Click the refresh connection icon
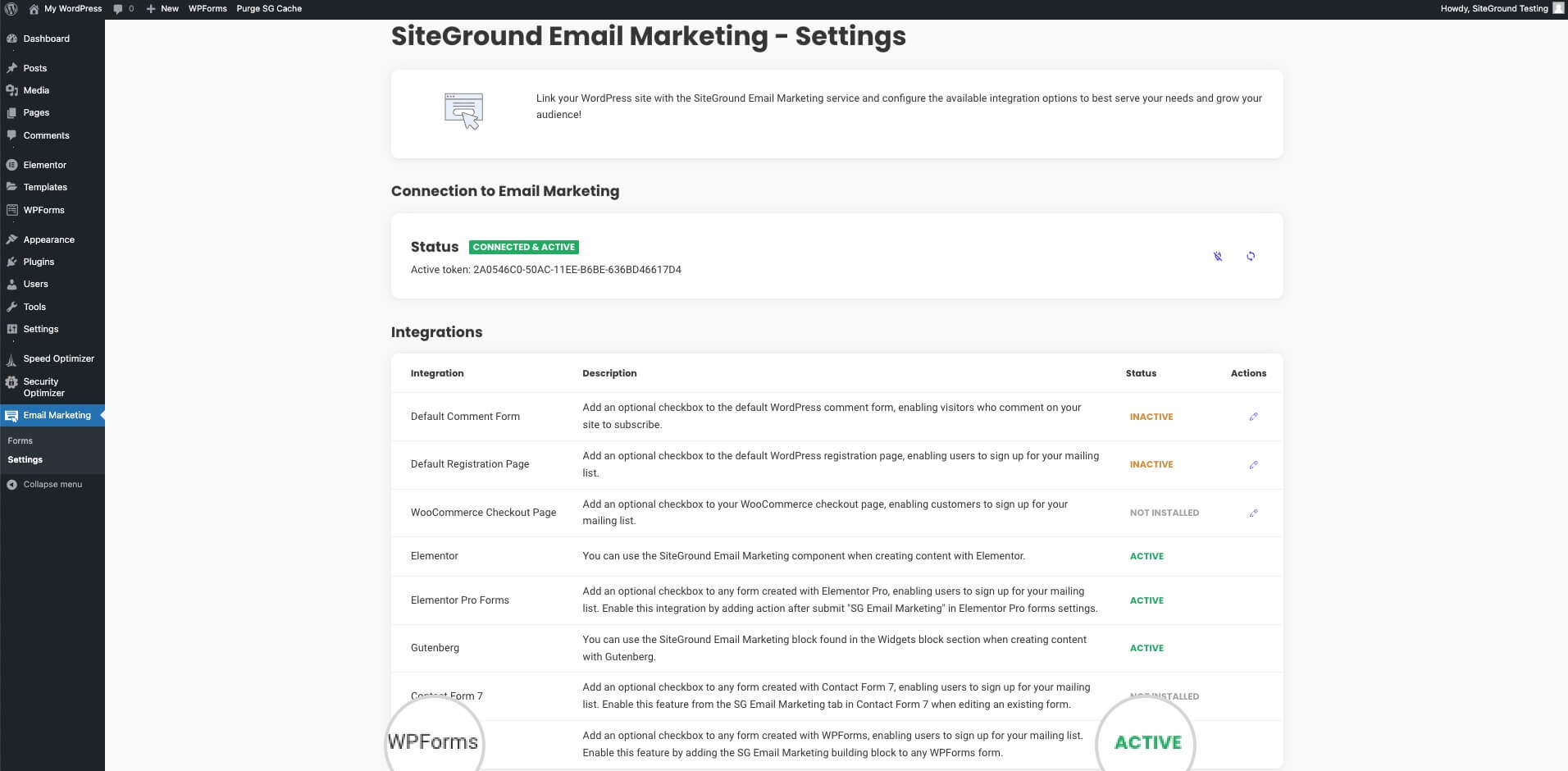The image size is (1568, 771). [1251, 256]
